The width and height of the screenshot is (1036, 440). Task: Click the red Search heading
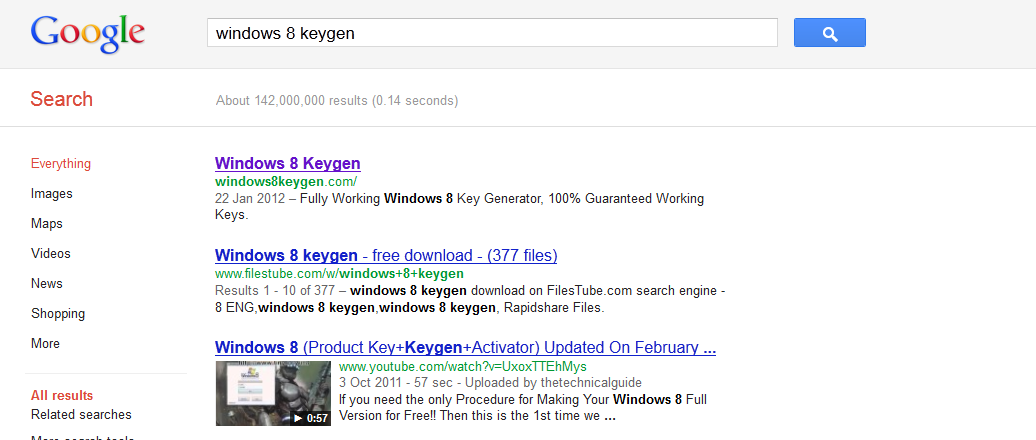click(x=61, y=99)
